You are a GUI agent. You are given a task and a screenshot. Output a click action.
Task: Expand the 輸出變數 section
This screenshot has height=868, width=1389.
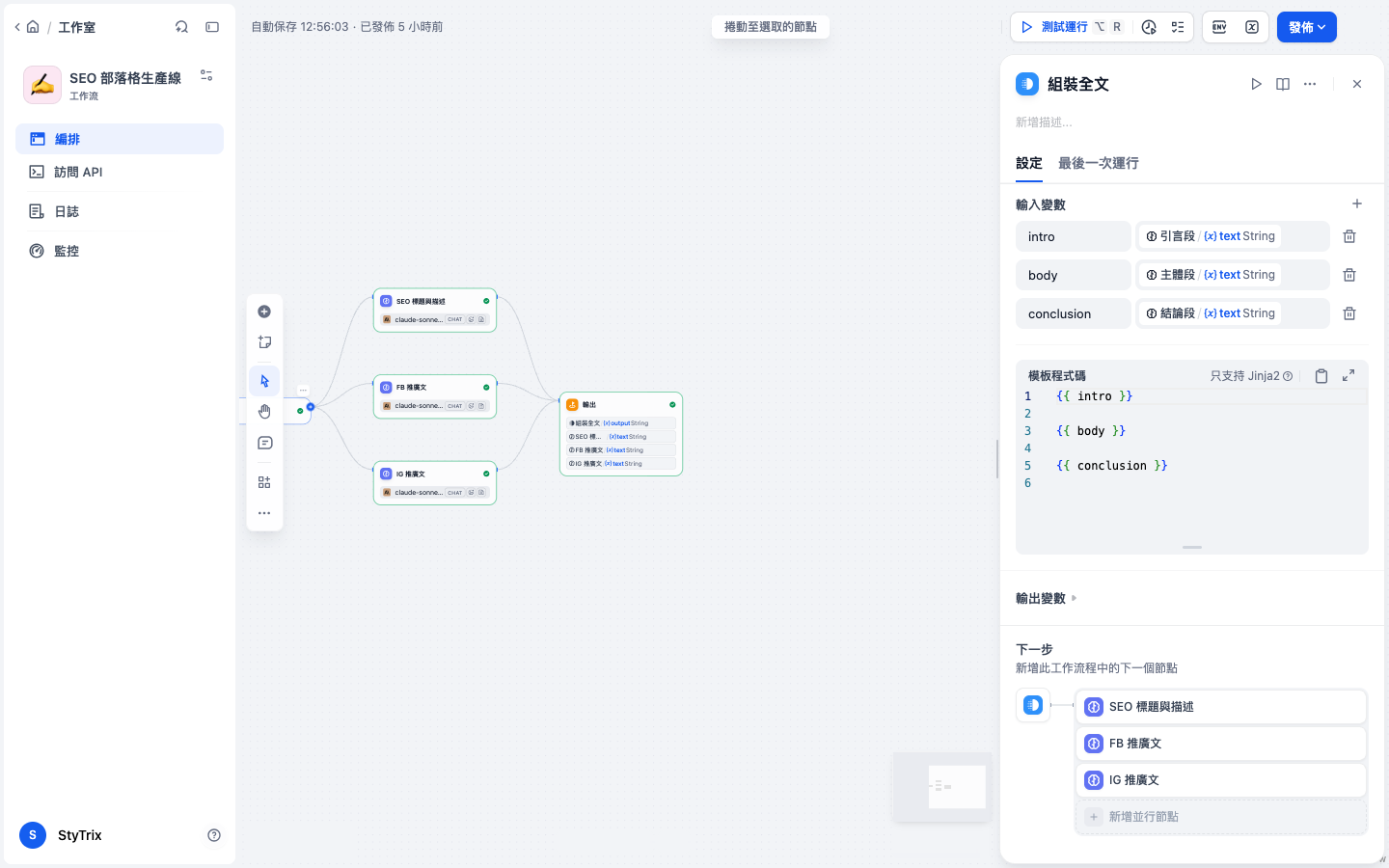point(1047,598)
